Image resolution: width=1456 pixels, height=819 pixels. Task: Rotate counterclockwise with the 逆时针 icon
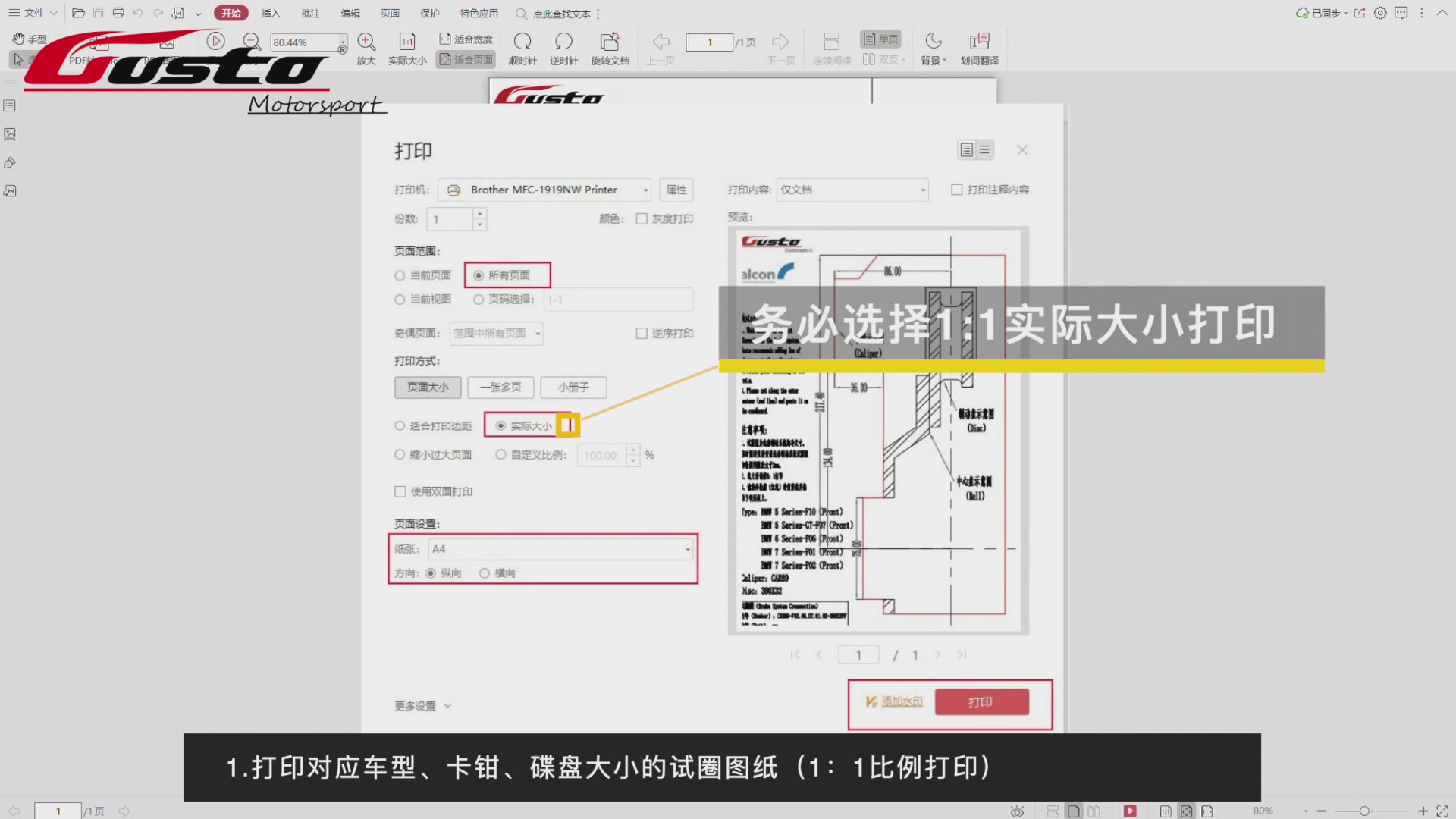pyautogui.click(x=563, y=42)
